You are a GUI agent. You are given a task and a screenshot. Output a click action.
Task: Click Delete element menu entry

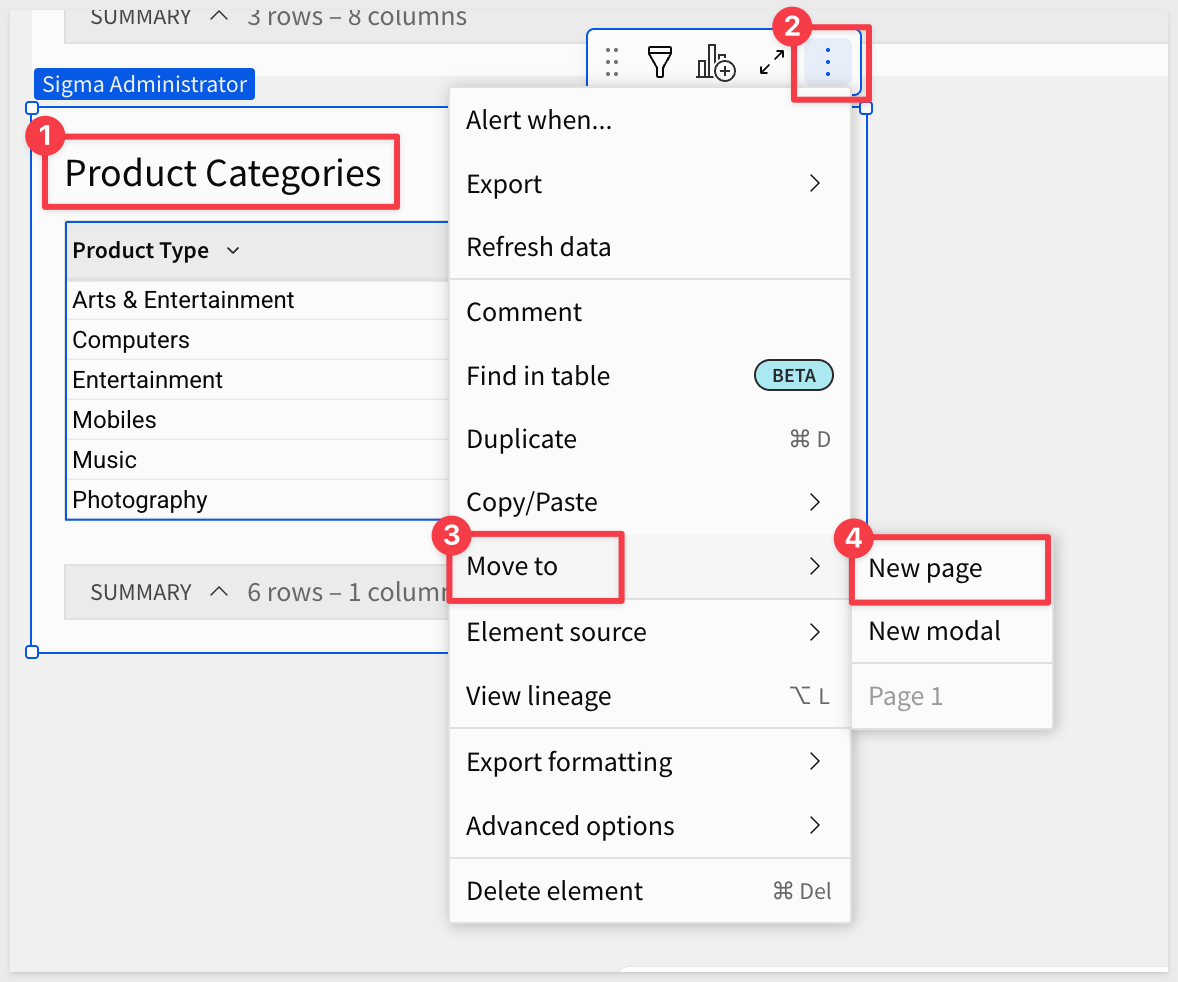tap(555, 891)
